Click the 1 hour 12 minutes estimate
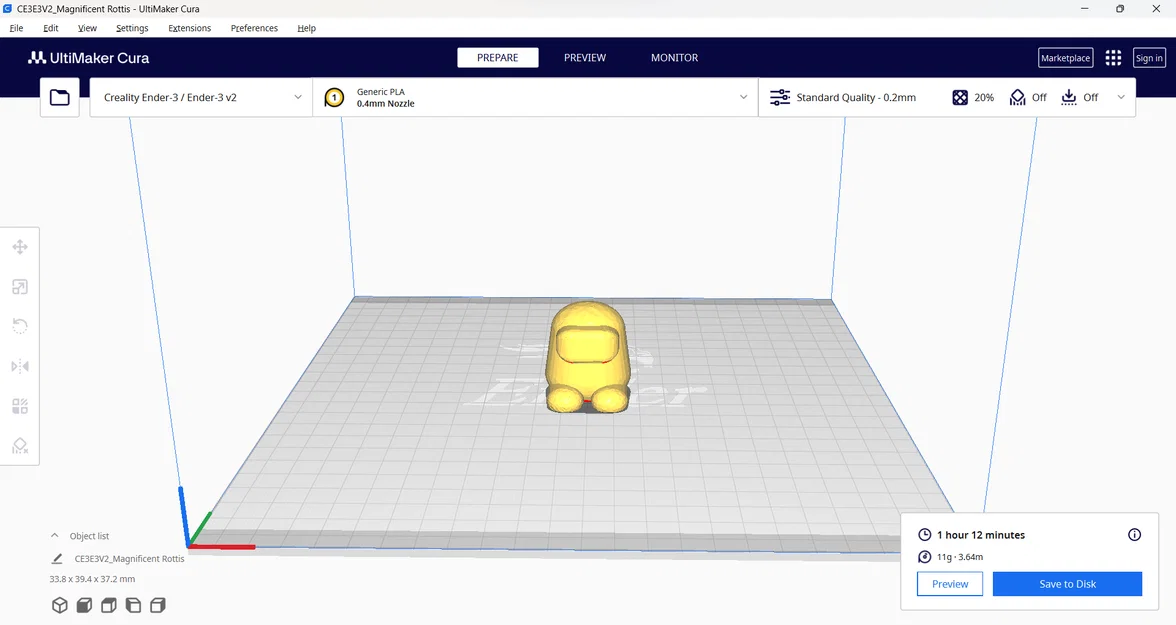1176x625 pixels. (x=981, y=535)
